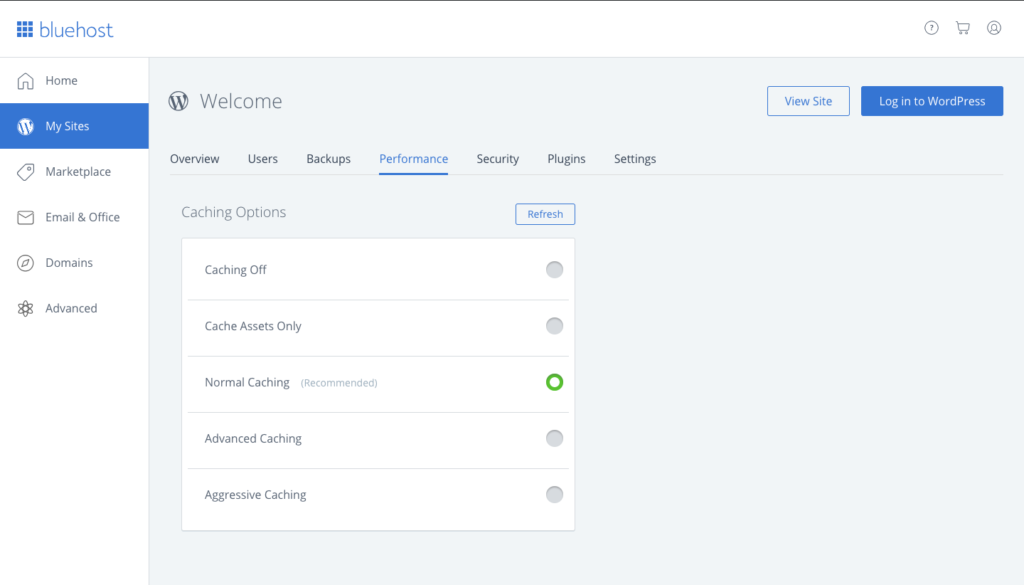Open the shopping cart icon
Image resolution: width=1024 pixels, height=585 pixels.
(963, 27)
